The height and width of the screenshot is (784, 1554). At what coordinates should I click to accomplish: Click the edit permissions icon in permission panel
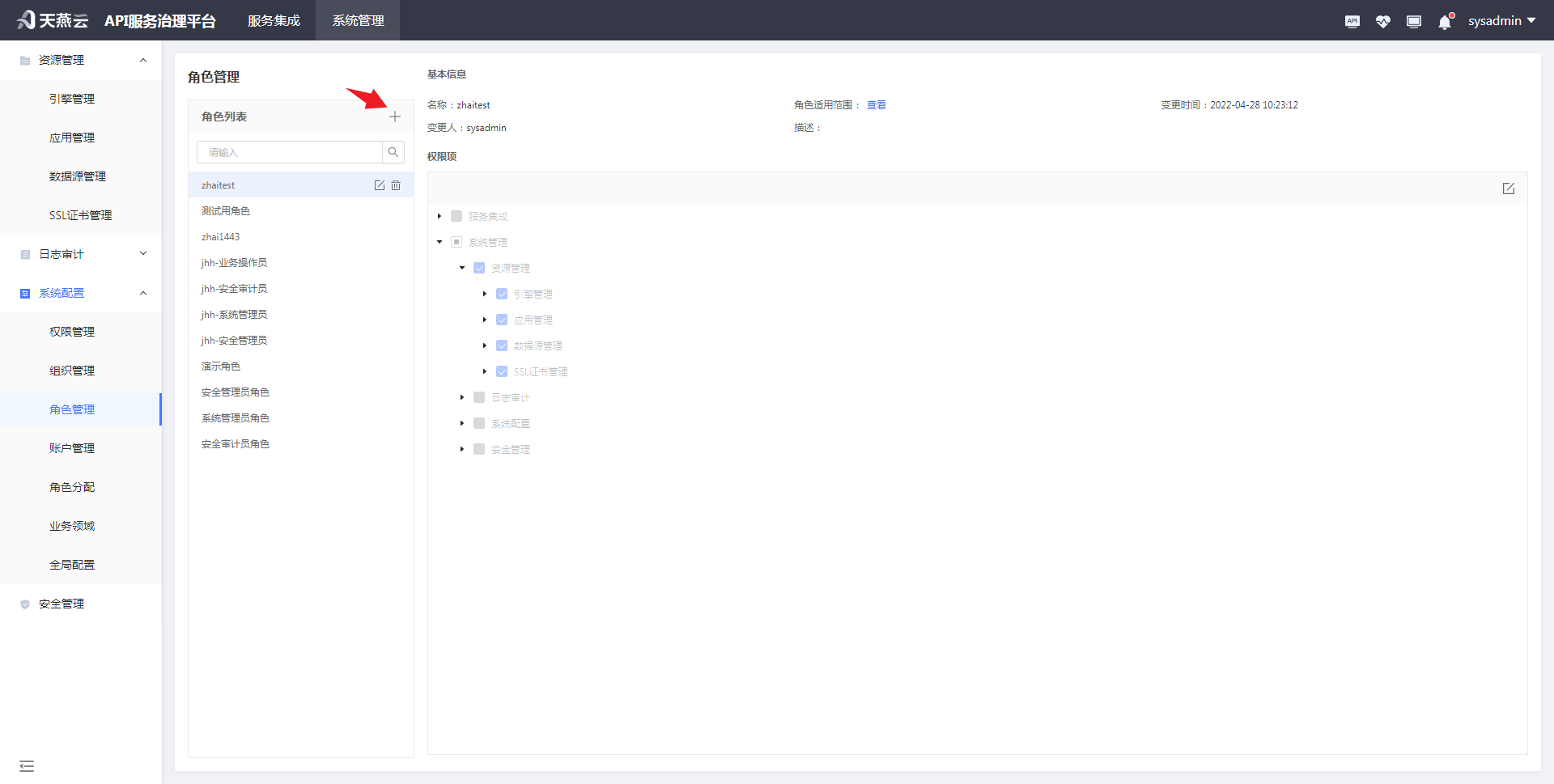coord(1509,189)
